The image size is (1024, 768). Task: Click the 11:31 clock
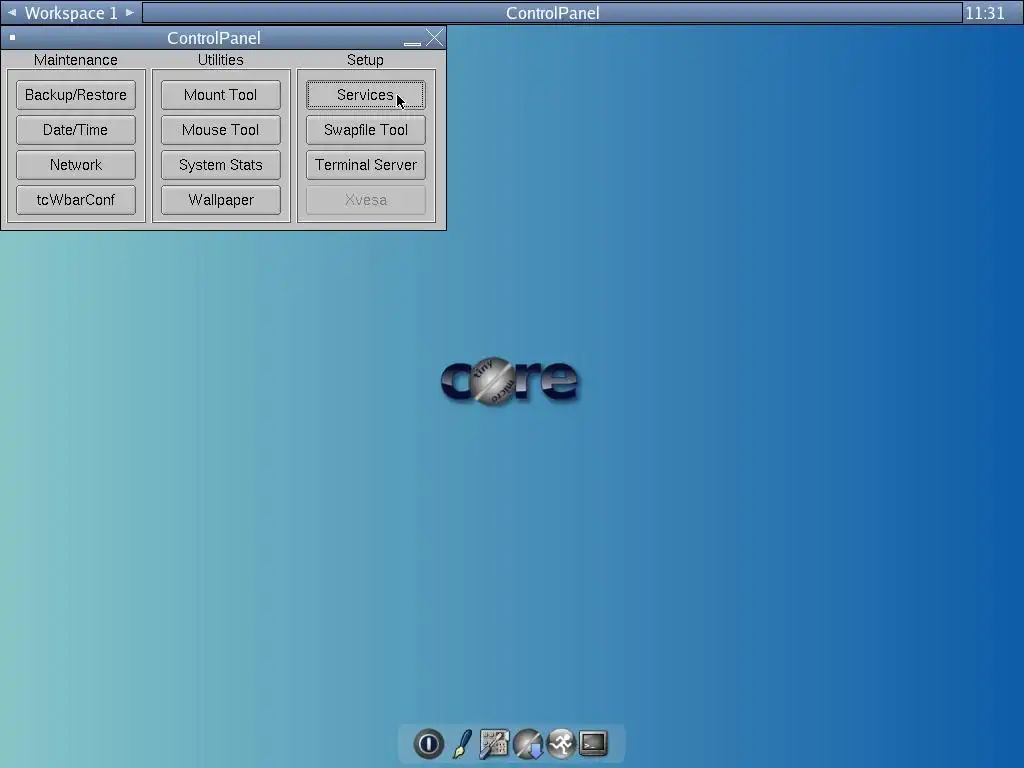coord(985,12)
